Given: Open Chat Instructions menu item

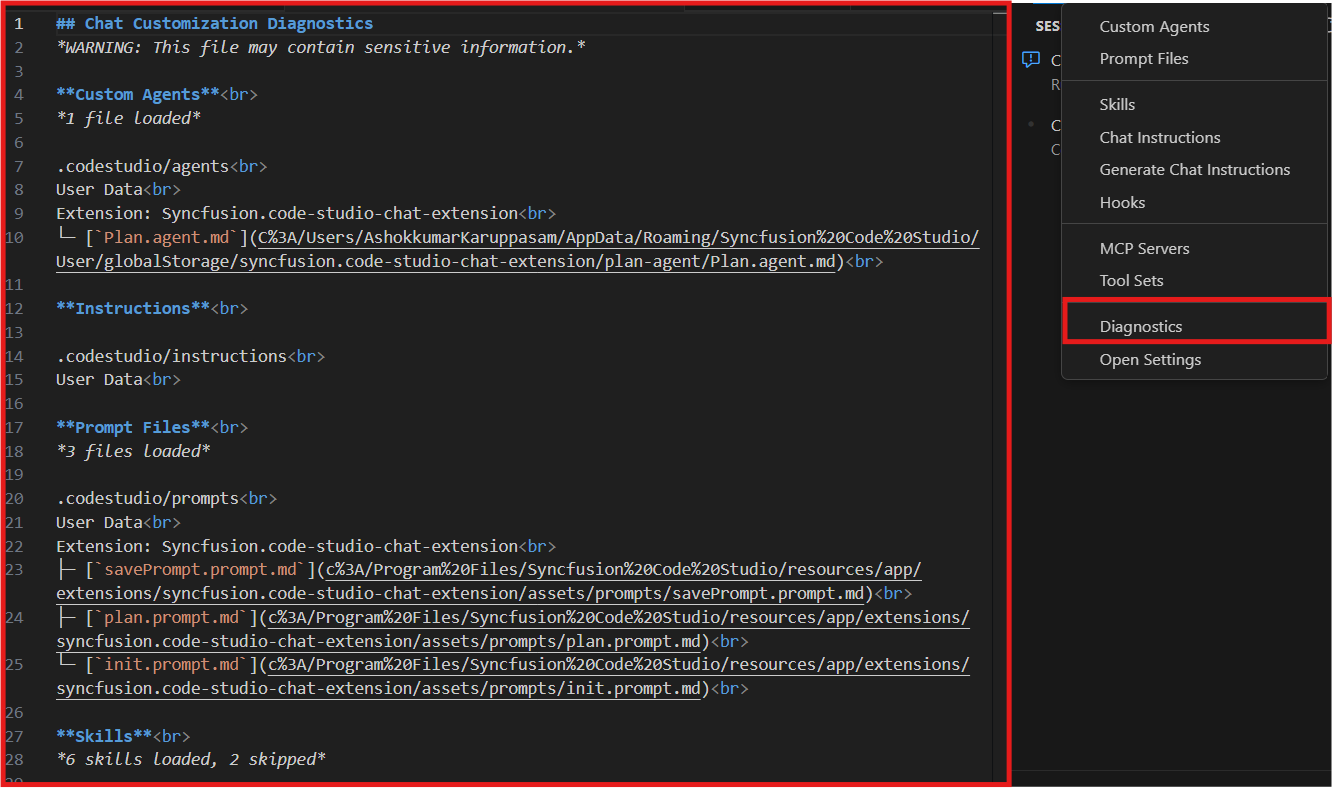Looking at the screenshot, I should click(x=1159, y=138).
